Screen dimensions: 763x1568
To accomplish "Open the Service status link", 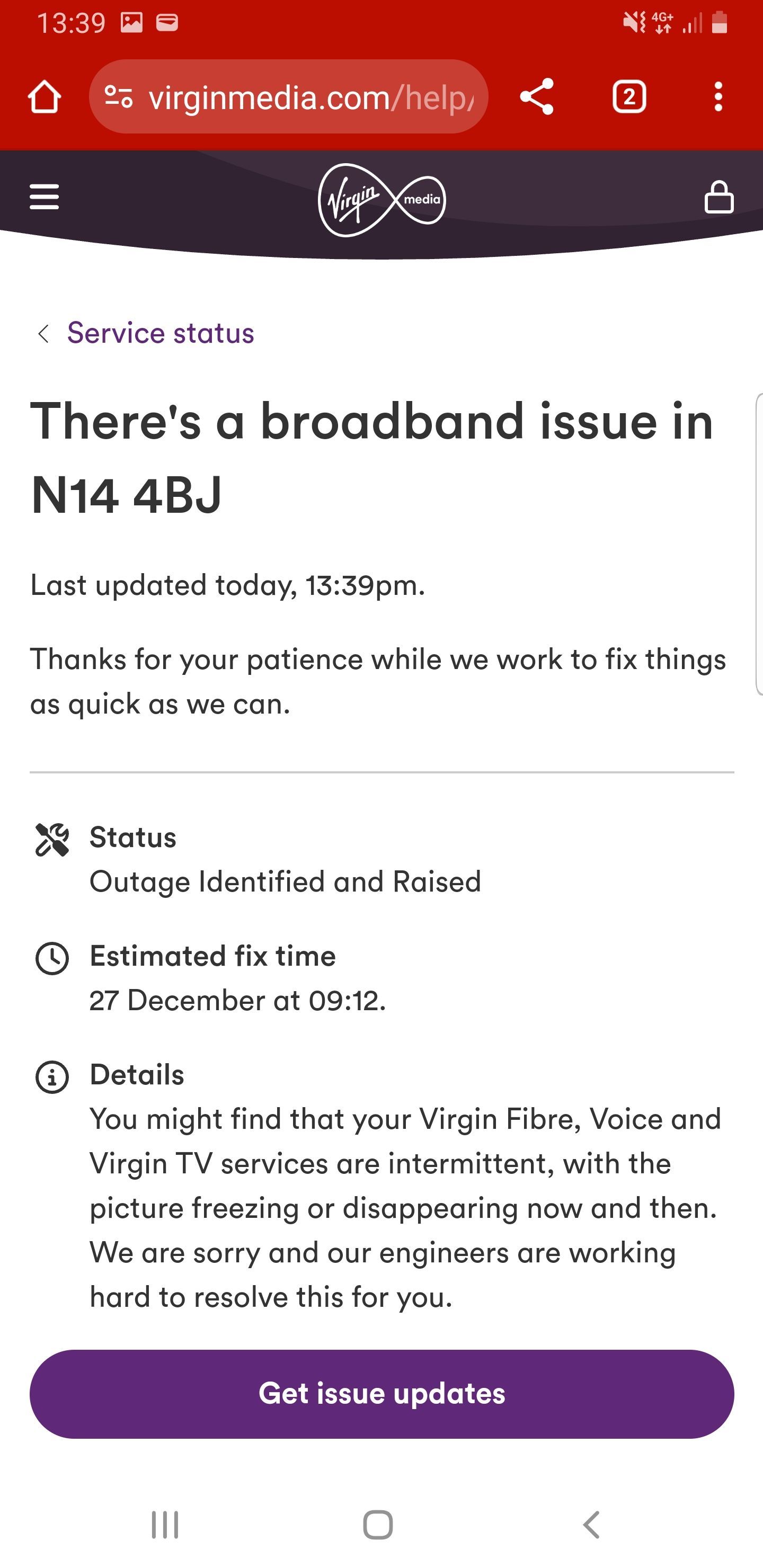I will point(161,333).
